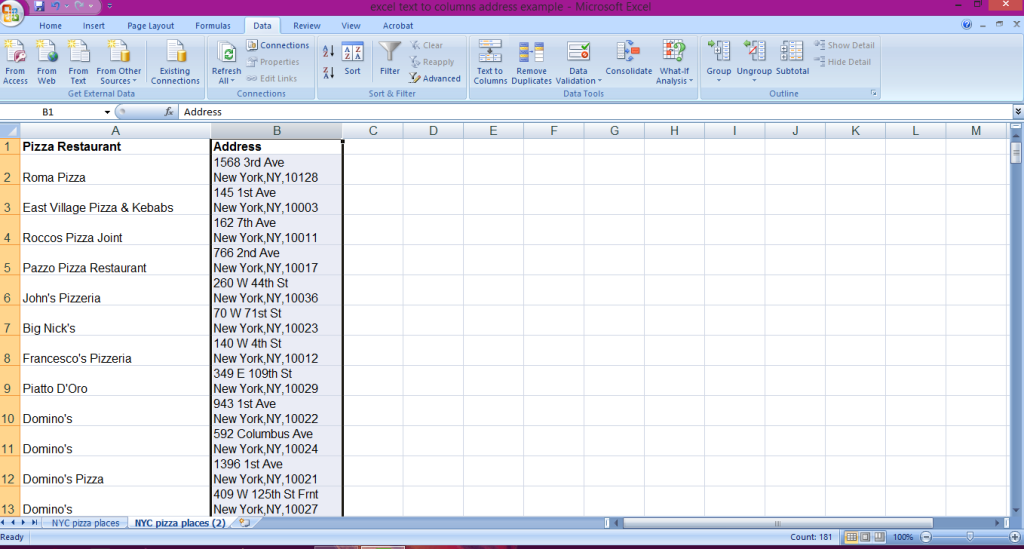Click Remove Duplicates
This screenshot has width=1024, height=549.
(x=531, y=62)
